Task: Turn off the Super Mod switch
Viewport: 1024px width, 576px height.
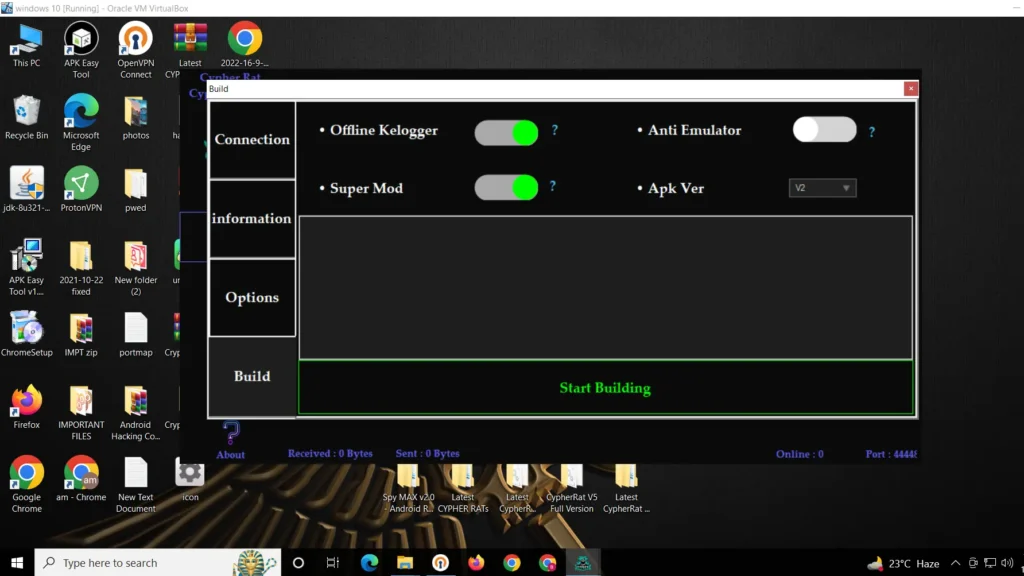Action: [506, 187]
